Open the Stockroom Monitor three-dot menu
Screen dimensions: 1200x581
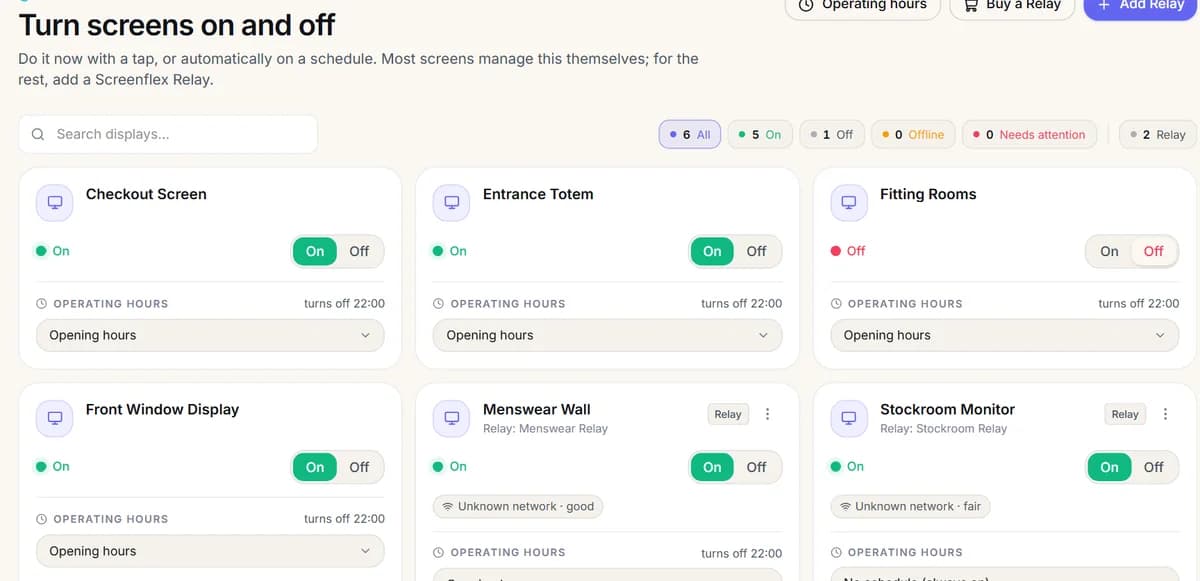[1165, 414]
